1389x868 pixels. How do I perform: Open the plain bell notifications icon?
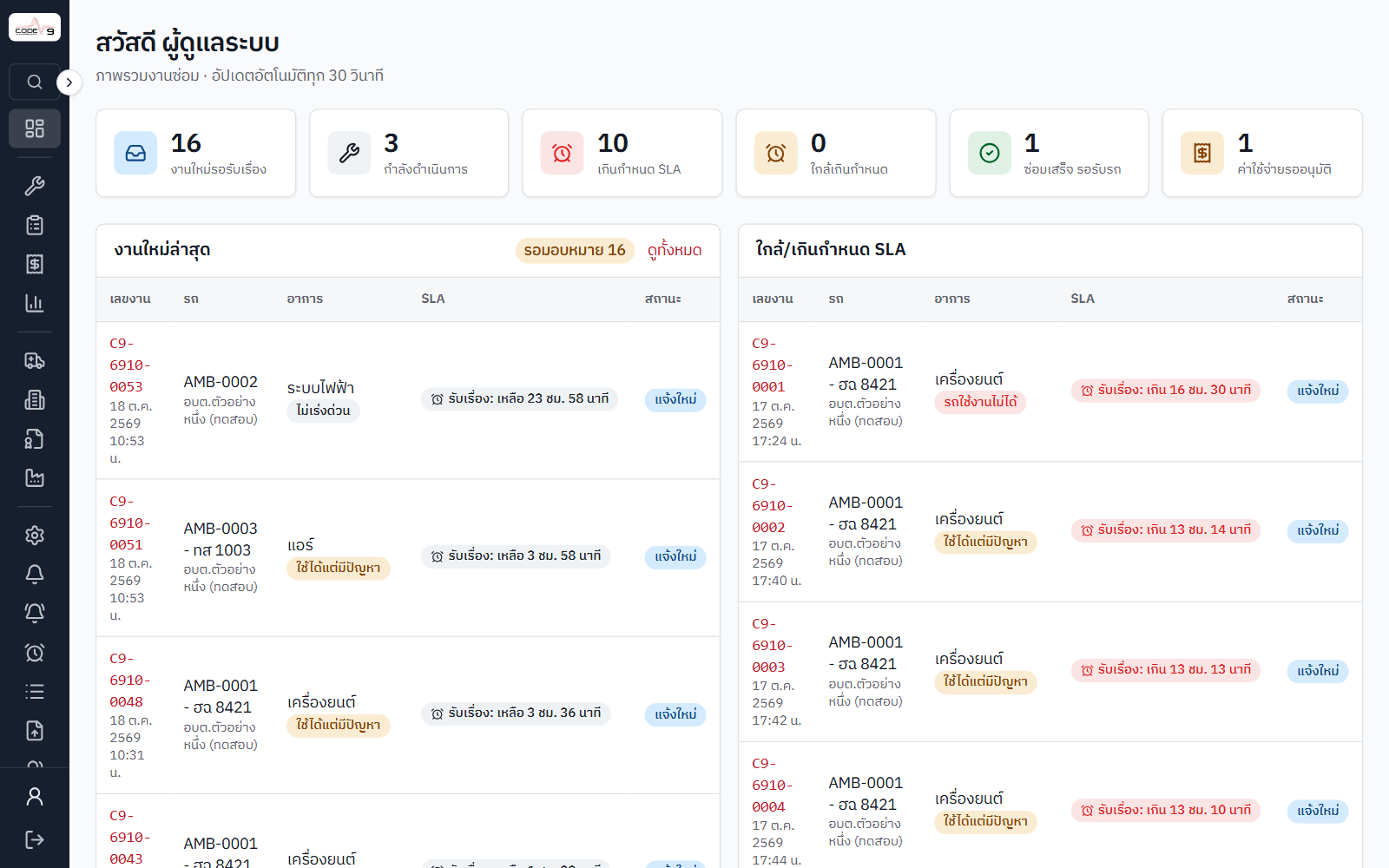(x=35, y=575)
